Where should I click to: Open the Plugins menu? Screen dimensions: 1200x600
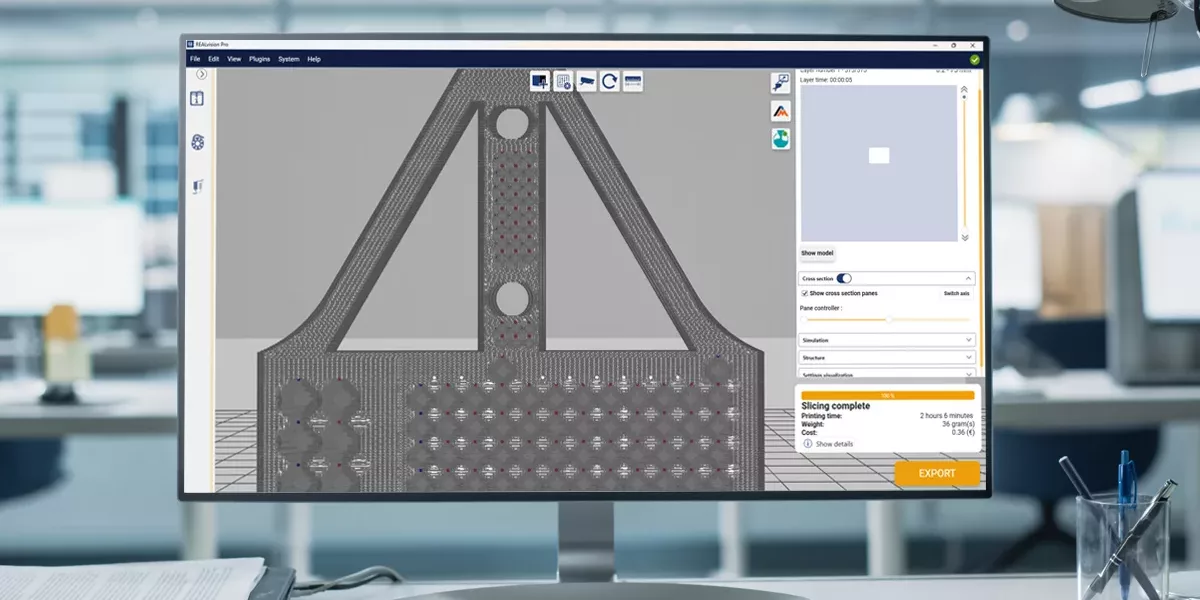(260, 59)
